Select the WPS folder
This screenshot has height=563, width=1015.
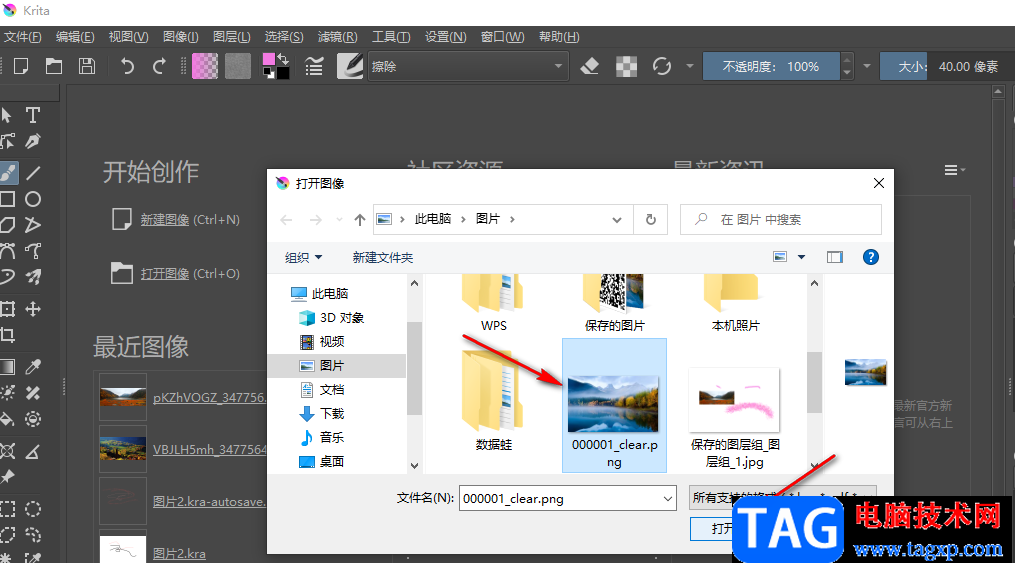493,303
